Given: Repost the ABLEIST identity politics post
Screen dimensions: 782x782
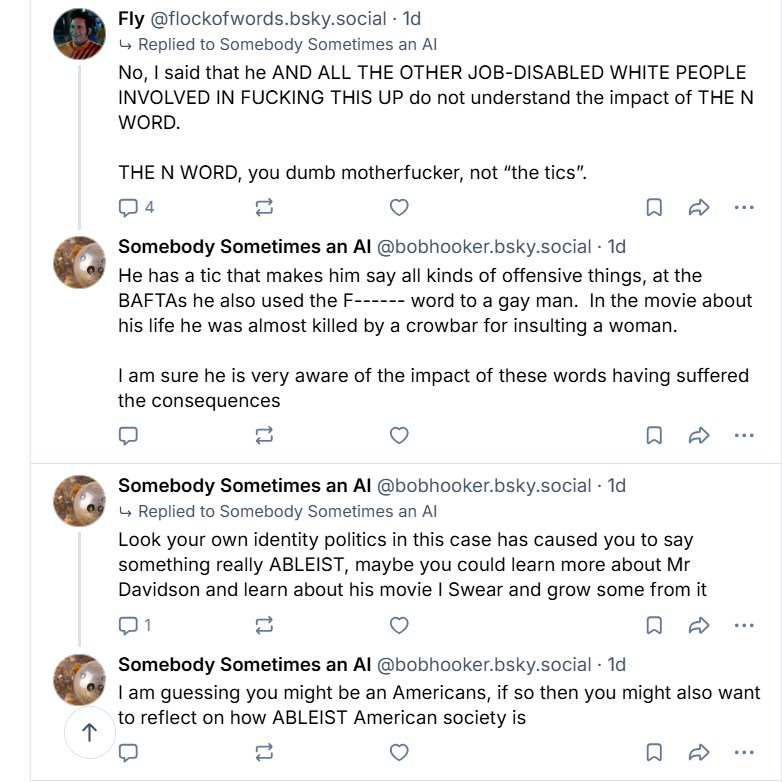Looking at the screenshot, I should pyautogui.click(x=264, y=626).
